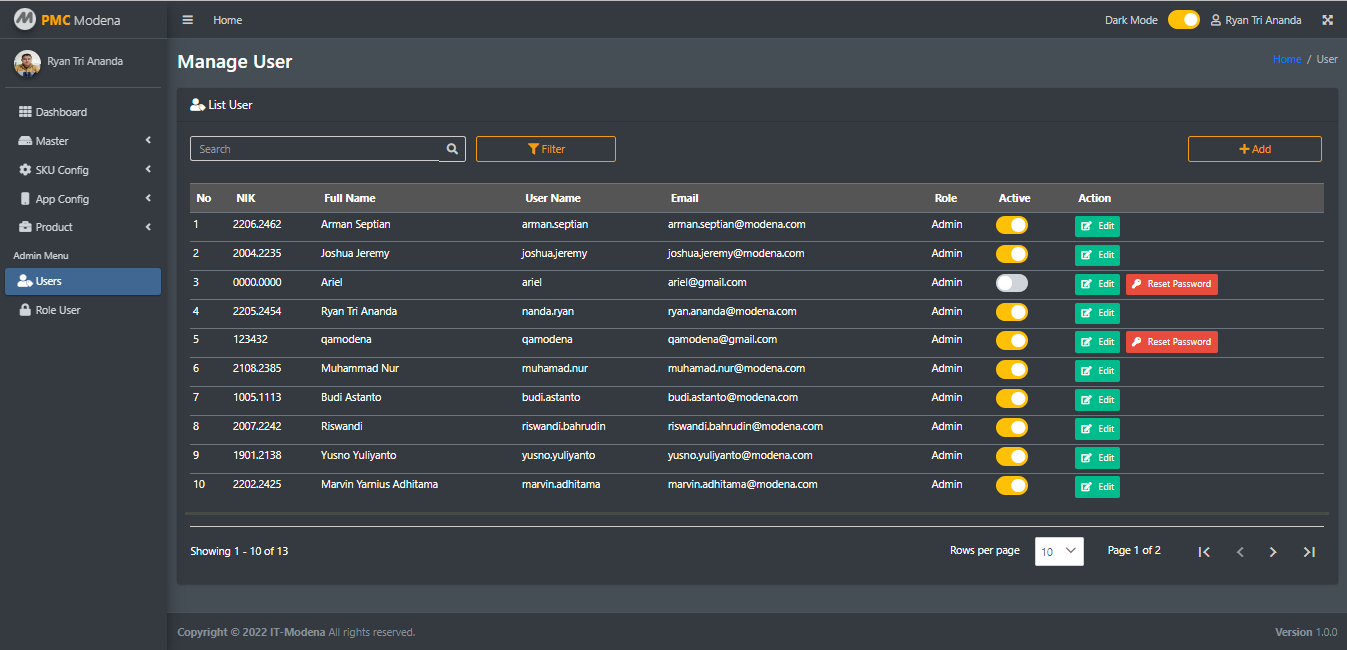The image size is (1347, 650).
Task: Click the Version 1.0.0 footer text
Action: (x=1306, y=632)
